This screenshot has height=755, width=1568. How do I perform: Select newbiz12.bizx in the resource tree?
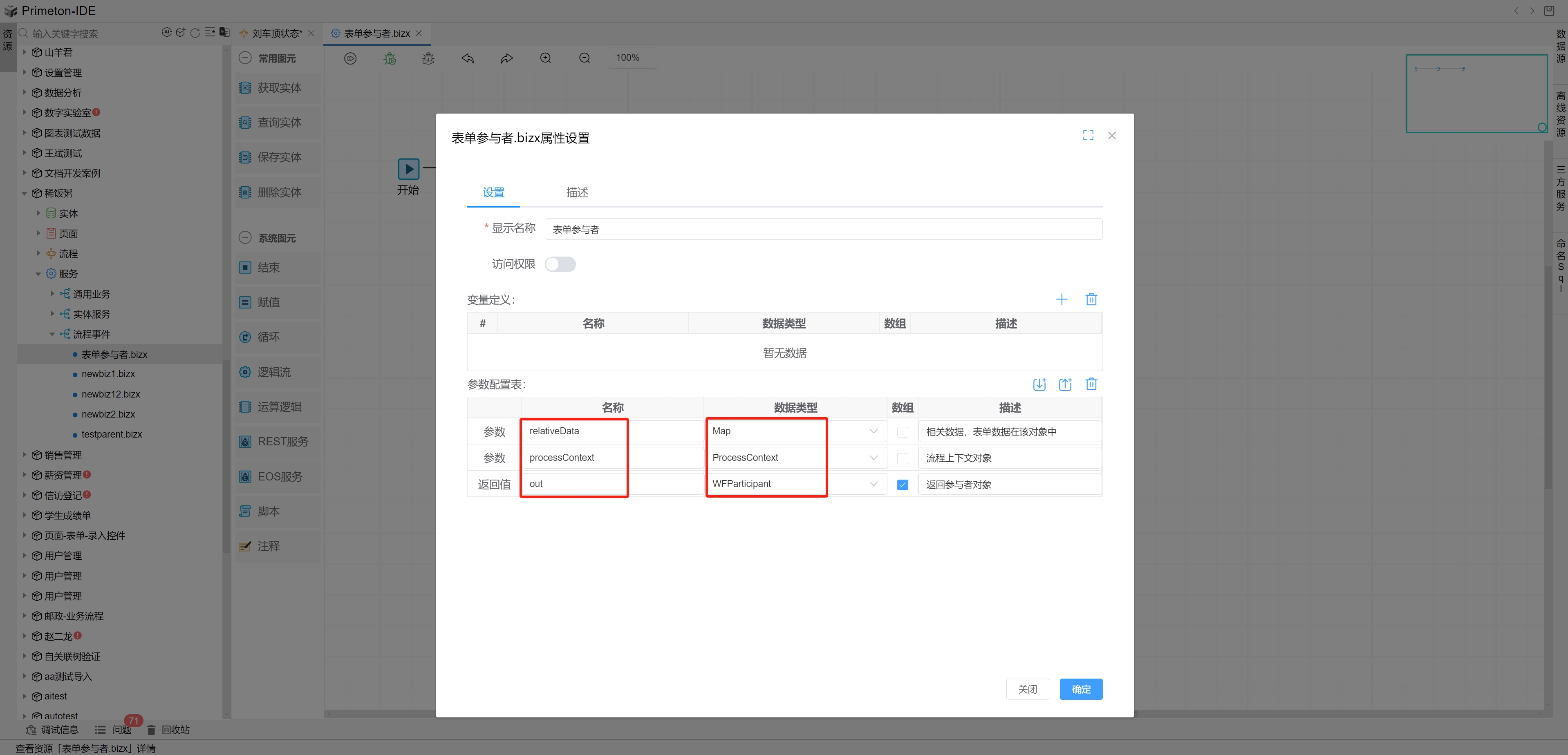(x=111, y=394)
